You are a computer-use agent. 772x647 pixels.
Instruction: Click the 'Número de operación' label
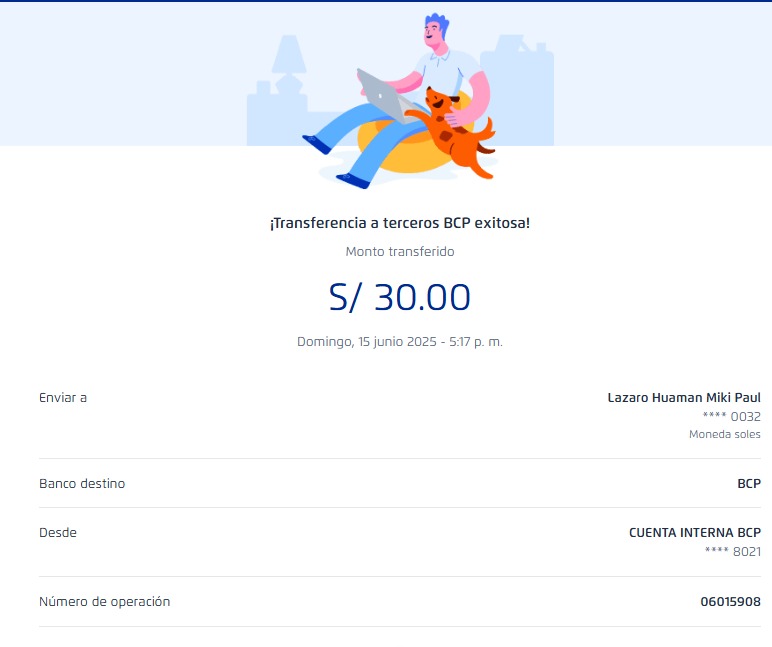105,602
